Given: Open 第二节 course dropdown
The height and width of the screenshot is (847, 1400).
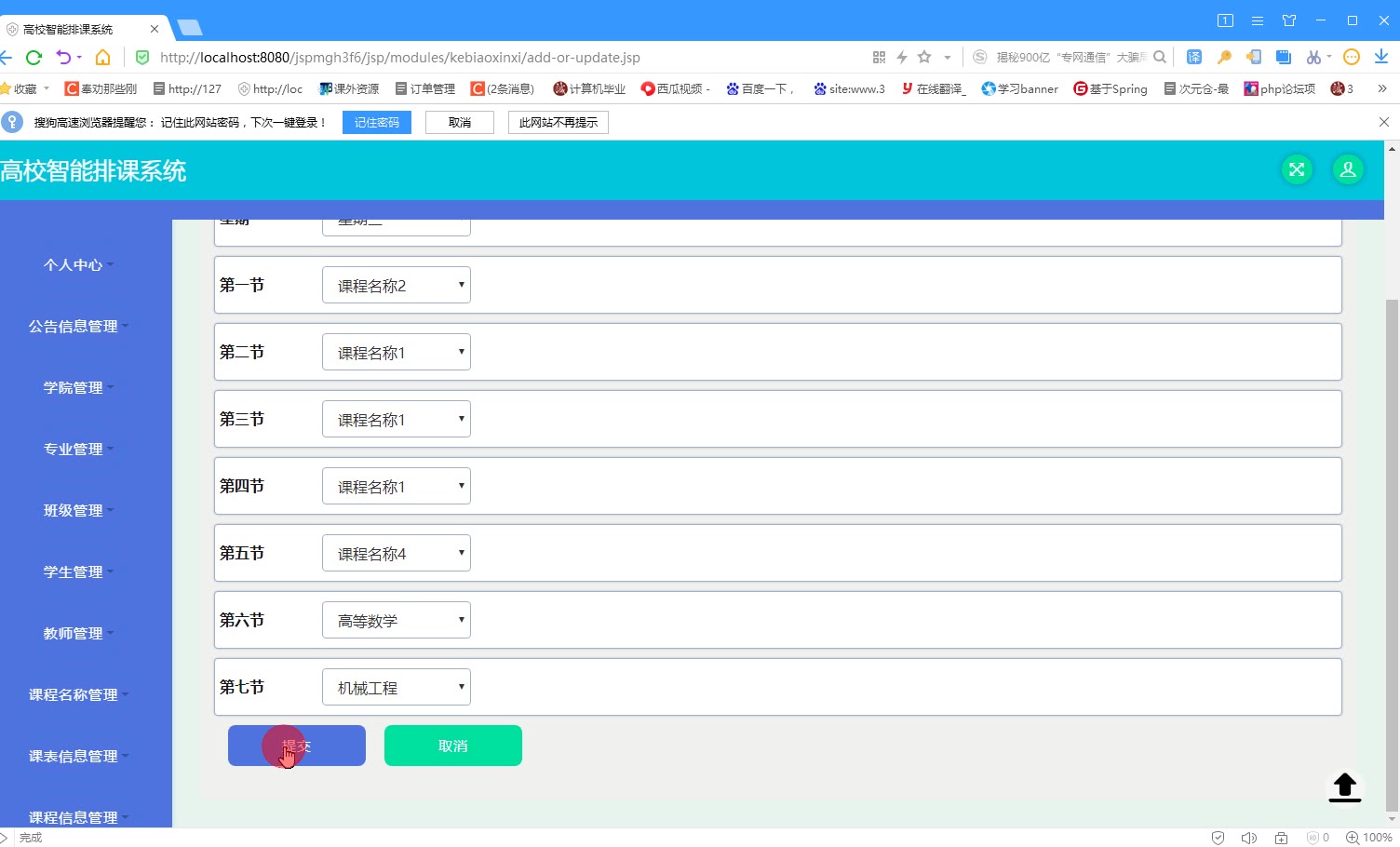Looking at the screenshot, I should 397,352.
